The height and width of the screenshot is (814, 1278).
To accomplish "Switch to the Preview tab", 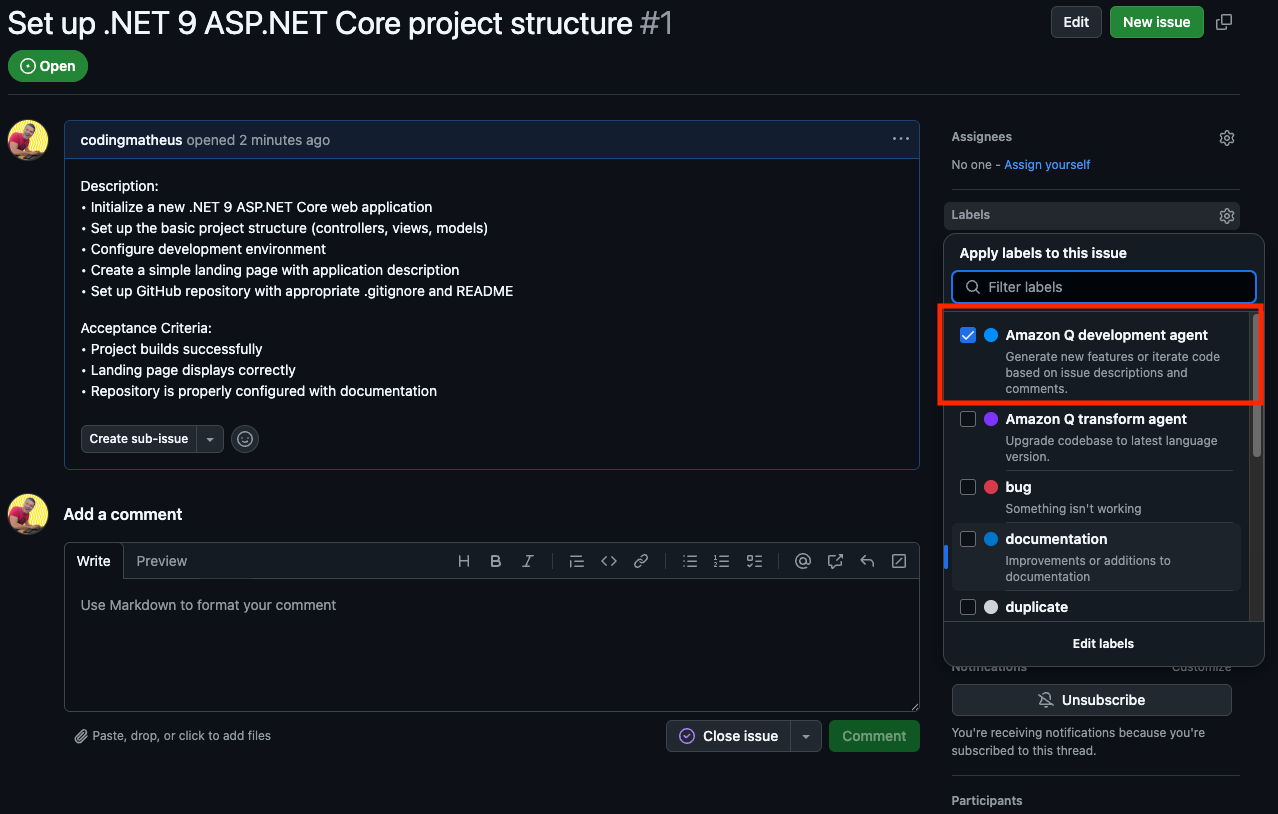I will pos(162,561).
